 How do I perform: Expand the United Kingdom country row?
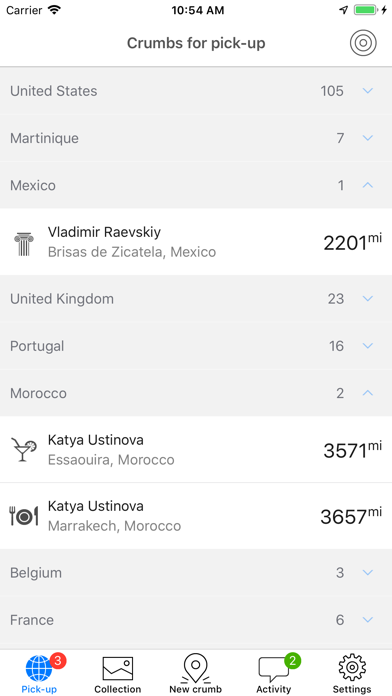point(196,299)
